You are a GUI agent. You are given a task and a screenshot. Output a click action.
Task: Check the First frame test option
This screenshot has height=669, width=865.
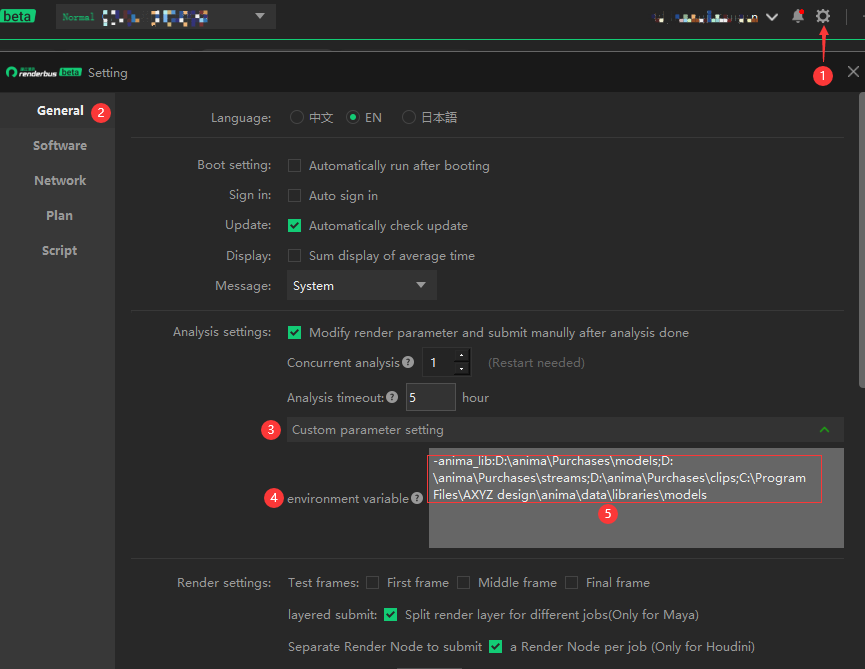[372, 582]
